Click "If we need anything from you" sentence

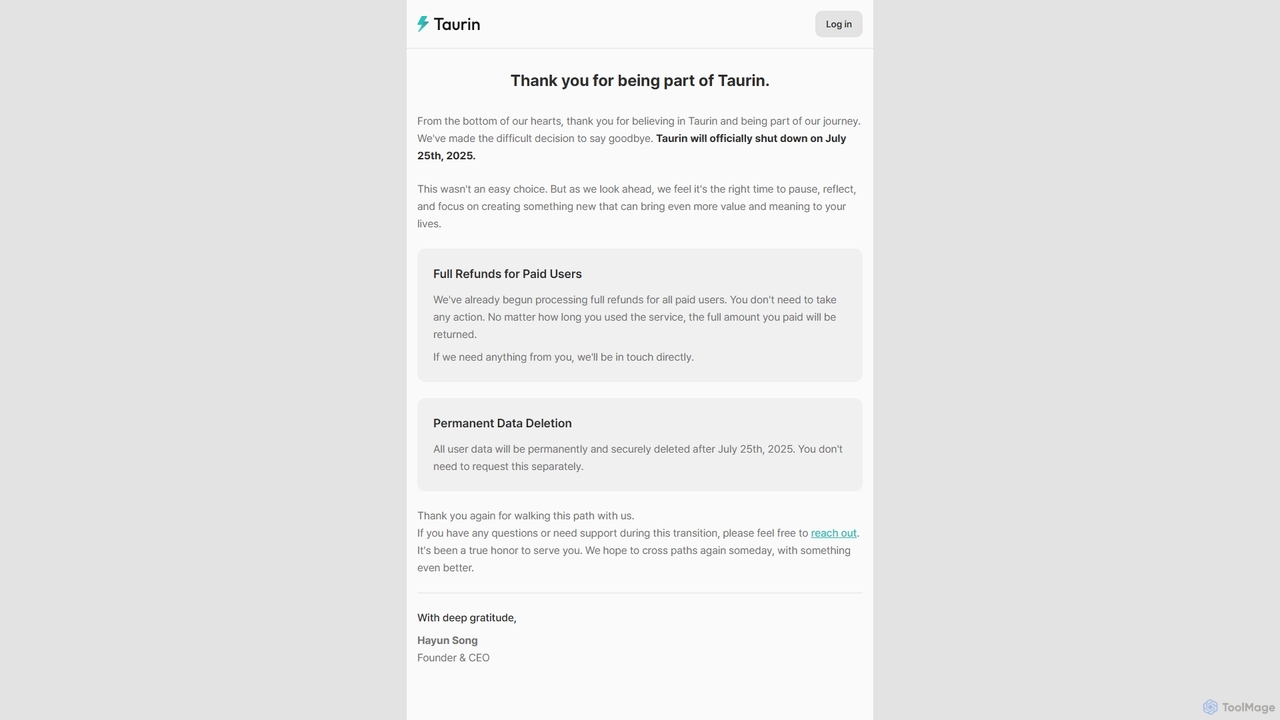563,357
